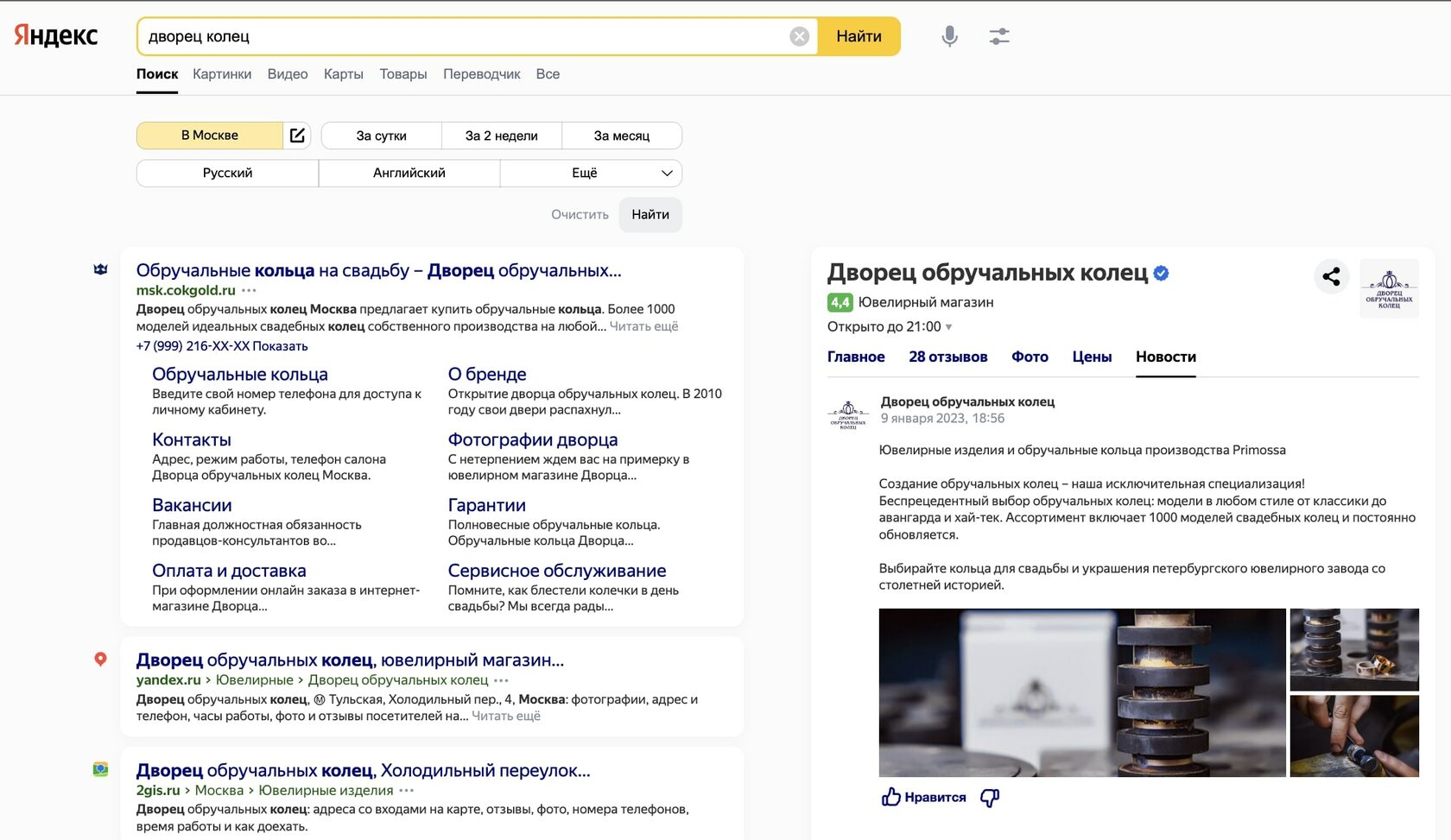The image size is (1451, 840).
Task: Select the За 2 недели time filter
Action: coord(502,136)
